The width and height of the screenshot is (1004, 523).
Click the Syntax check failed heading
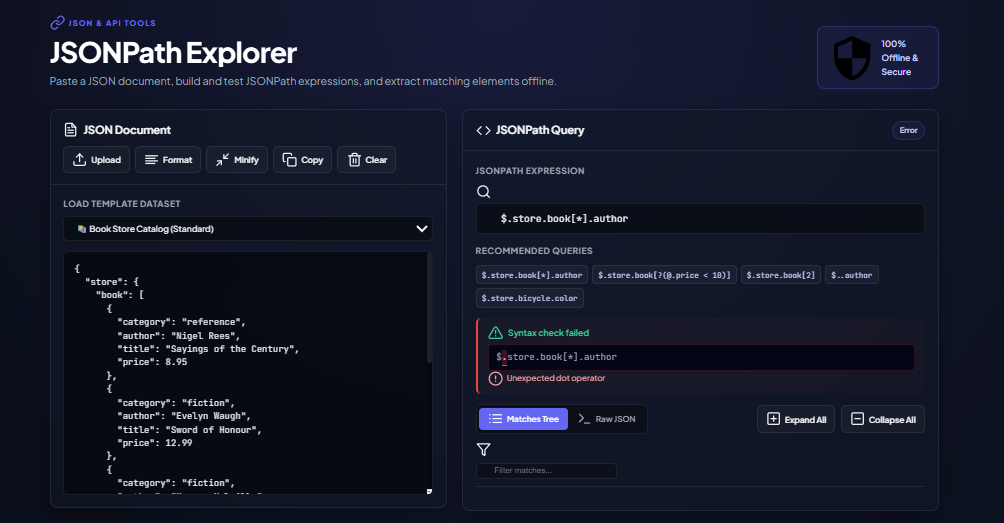548,333
